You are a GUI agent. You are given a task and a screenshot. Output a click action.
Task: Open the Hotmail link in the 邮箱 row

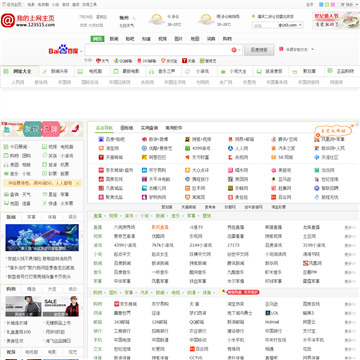click(x=272, y=322)
